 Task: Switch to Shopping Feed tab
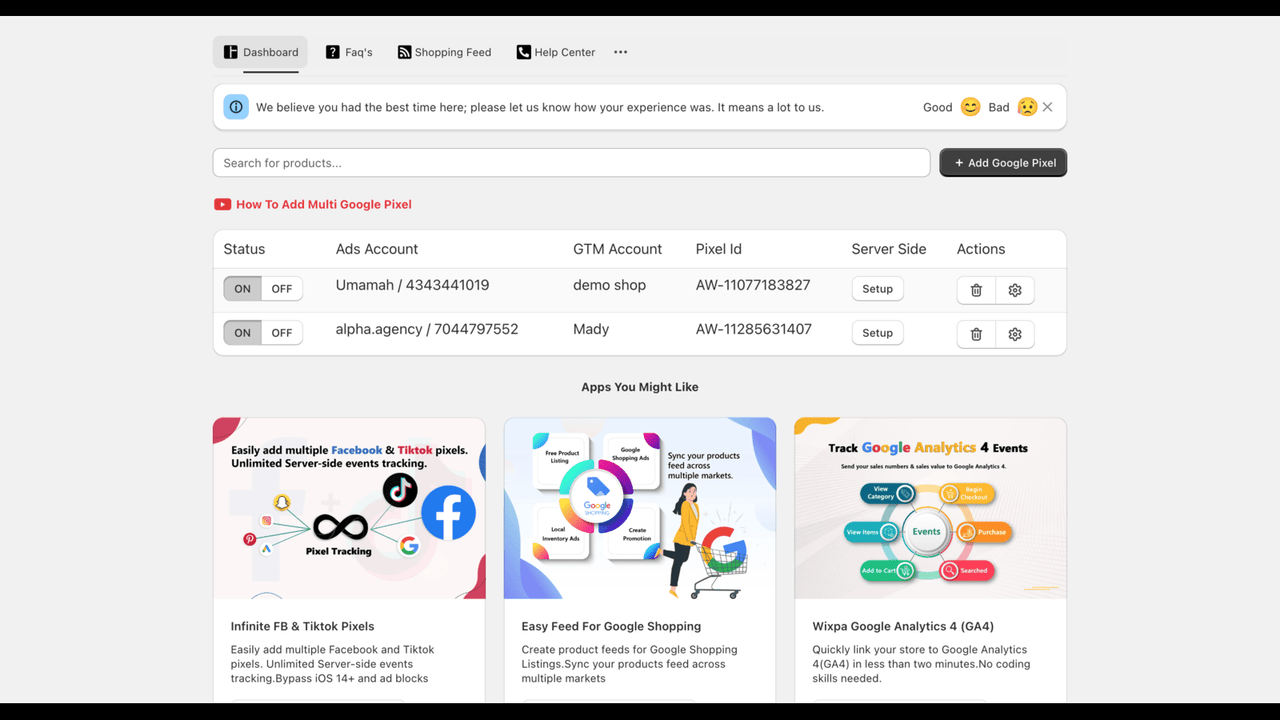[x=445, y=52]
